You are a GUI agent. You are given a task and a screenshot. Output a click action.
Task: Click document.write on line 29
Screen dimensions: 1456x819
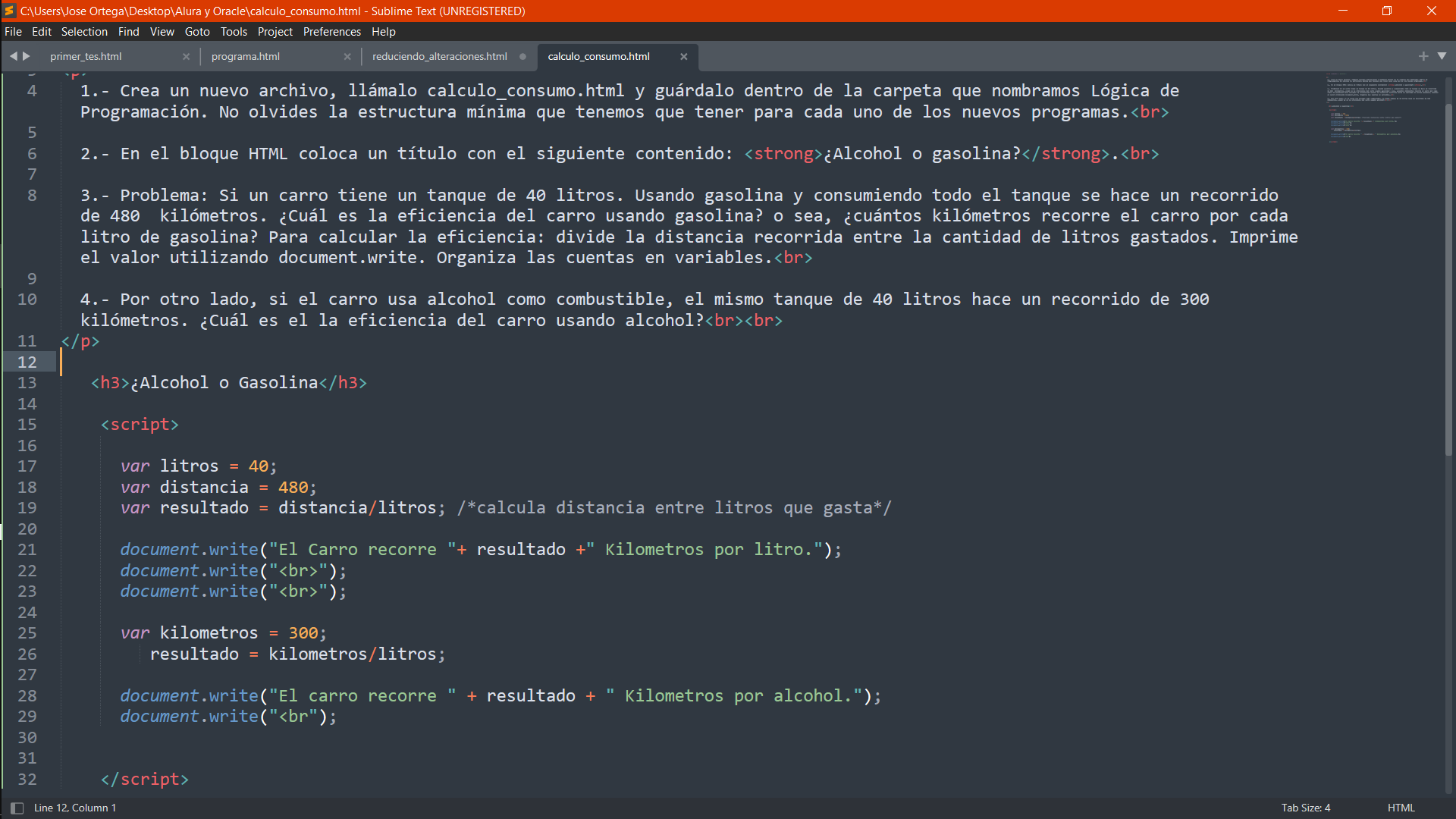189,717
